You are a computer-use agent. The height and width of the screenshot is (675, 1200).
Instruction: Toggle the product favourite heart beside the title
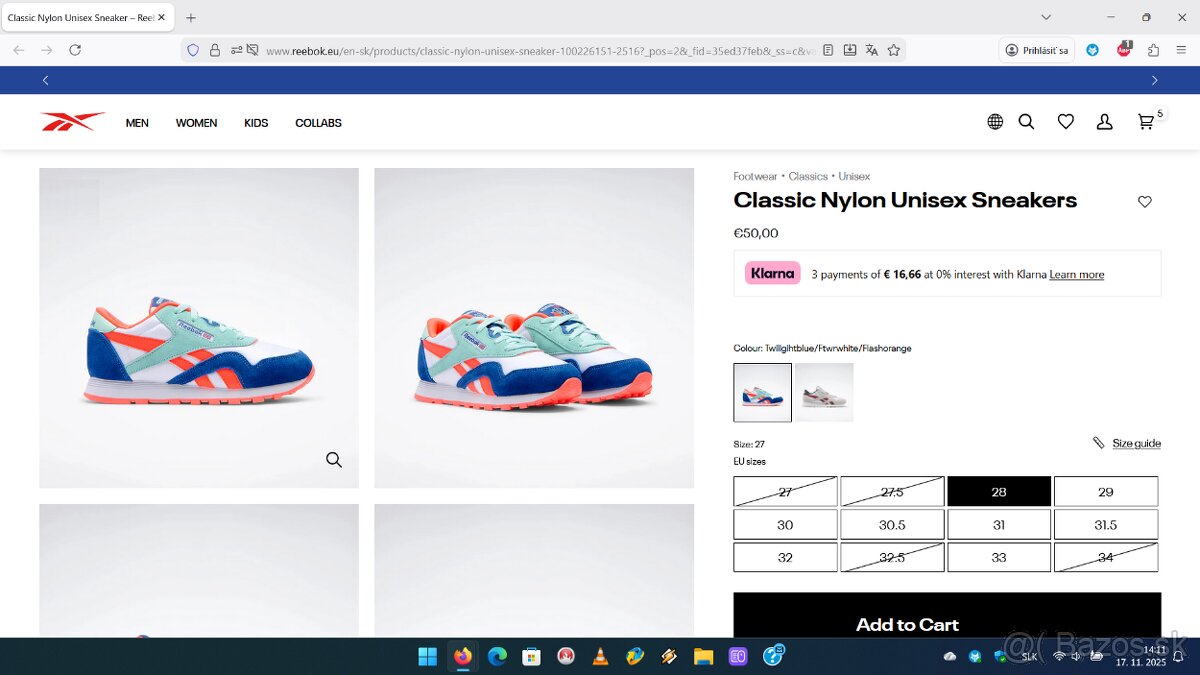point(1144,201)
